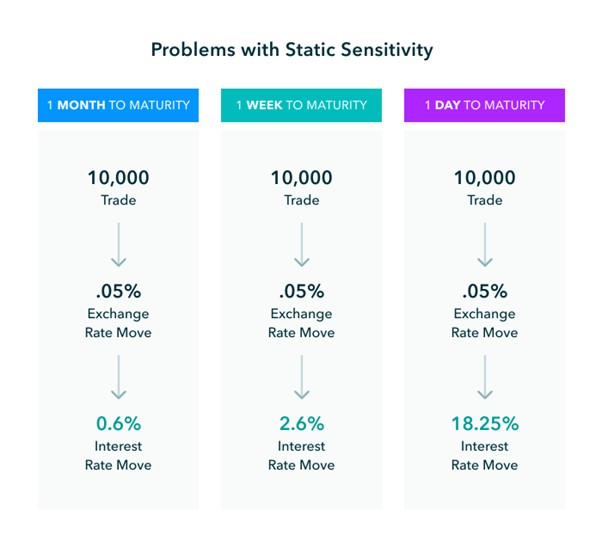Image resolution: width=602 pixels, height=547 pixels.
Task: Click .05% in the 1 Day column
Action: (x=484, y=291)
